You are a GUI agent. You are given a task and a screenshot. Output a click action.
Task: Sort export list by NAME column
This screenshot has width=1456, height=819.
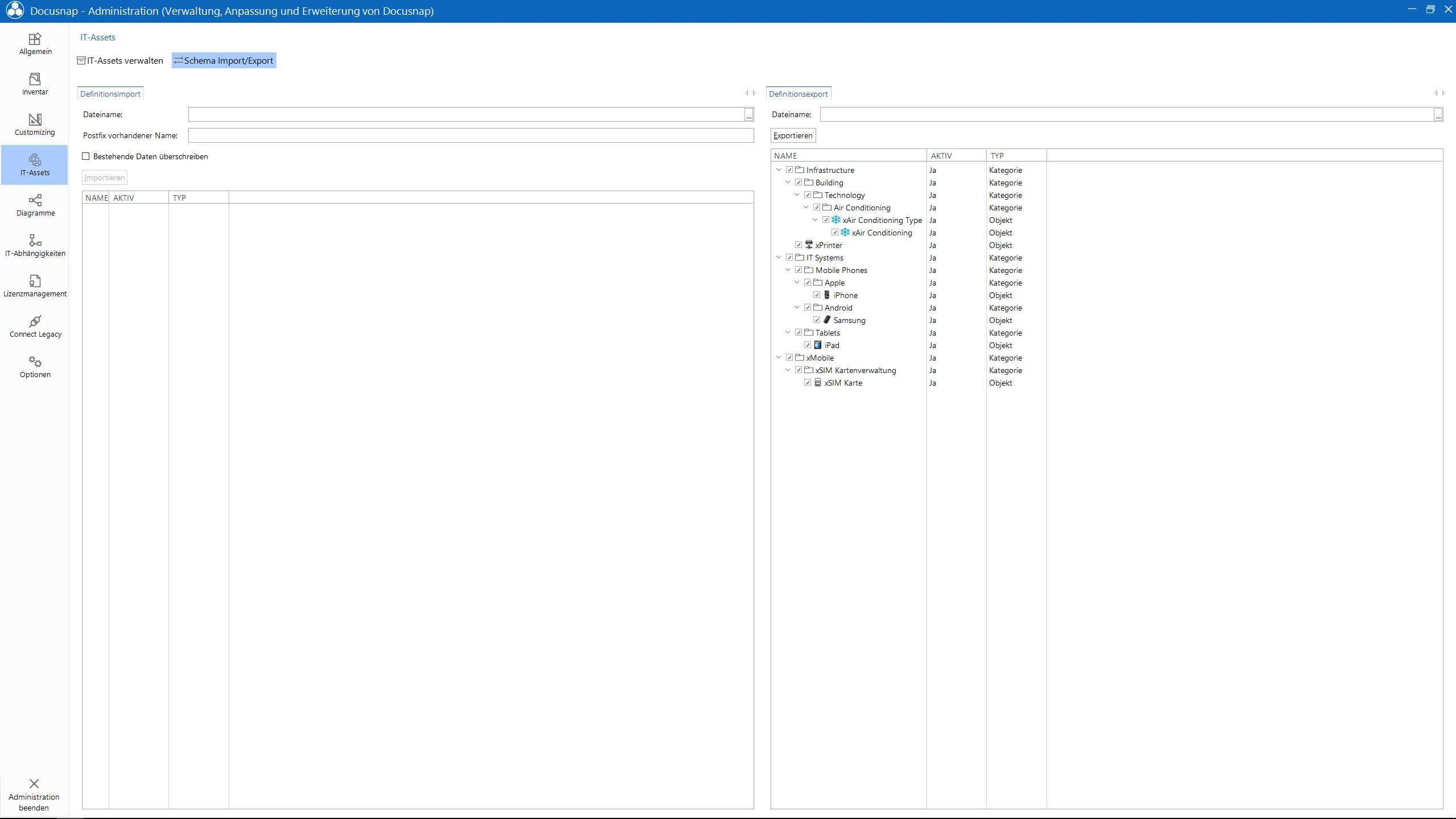click(x=849, y=155)
